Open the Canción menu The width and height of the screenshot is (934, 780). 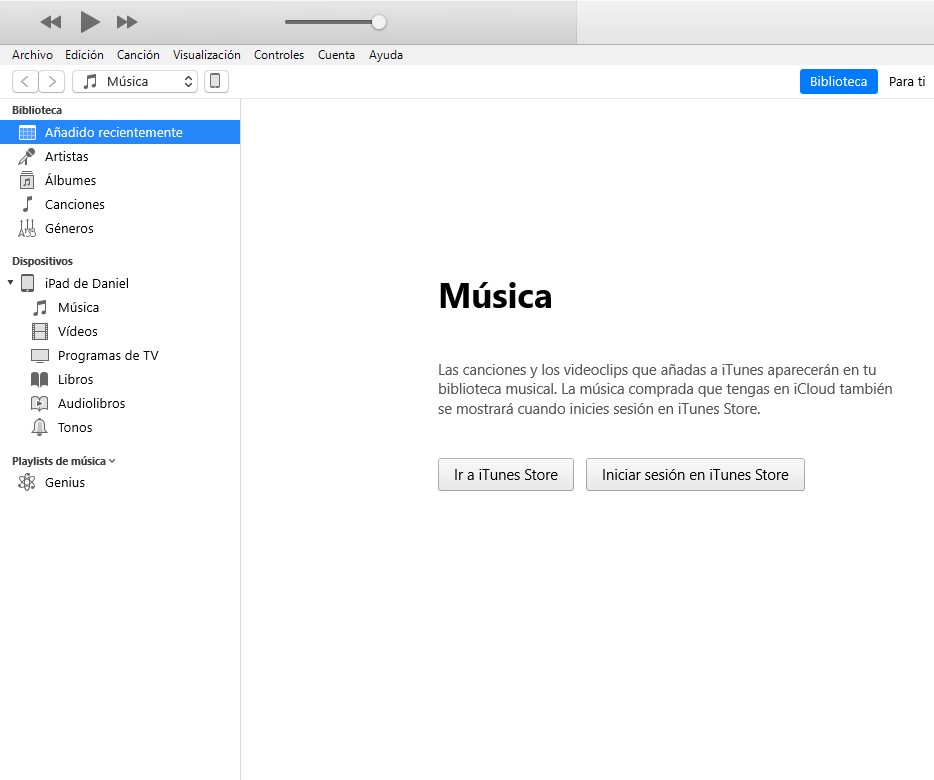click(138, 55)
